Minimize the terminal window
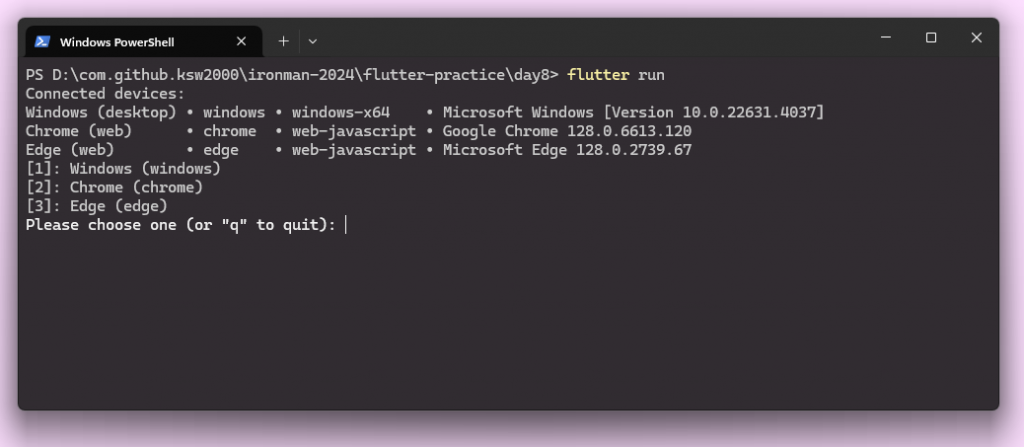 coord(886,38)
